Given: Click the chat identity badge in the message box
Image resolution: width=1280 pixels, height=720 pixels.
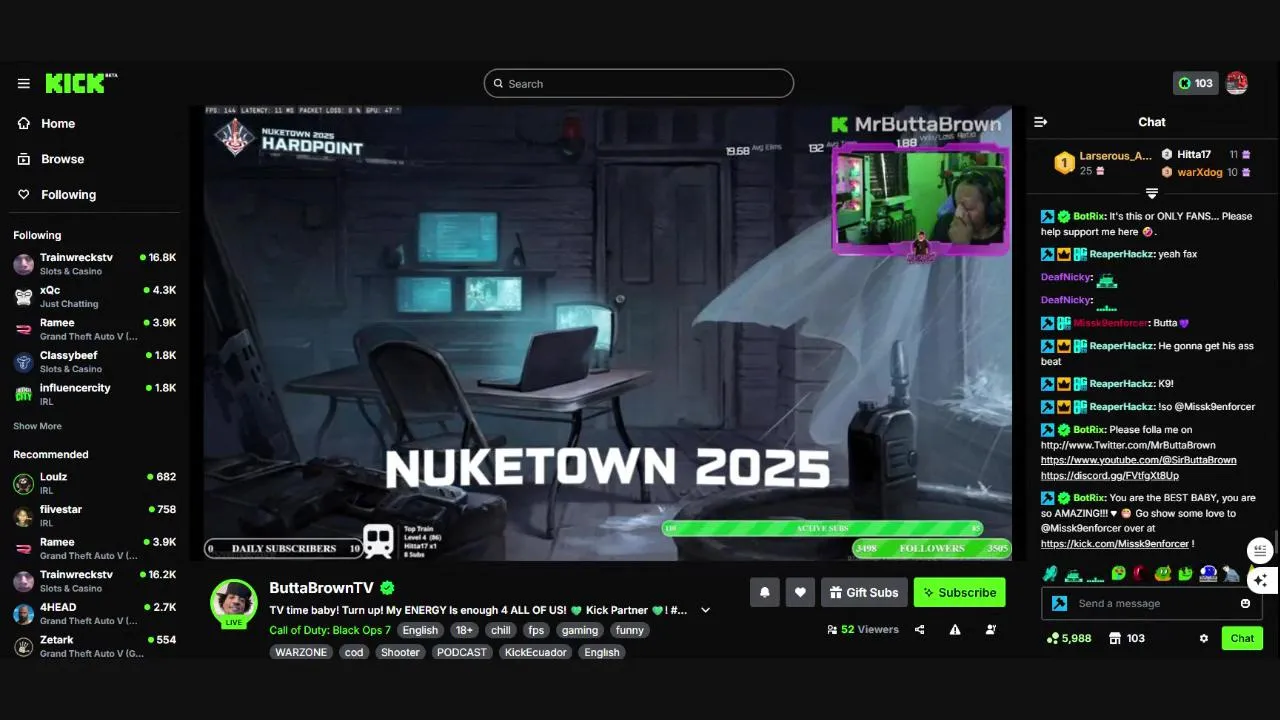Looking at the screenshot, I should tap(1059, 603).
